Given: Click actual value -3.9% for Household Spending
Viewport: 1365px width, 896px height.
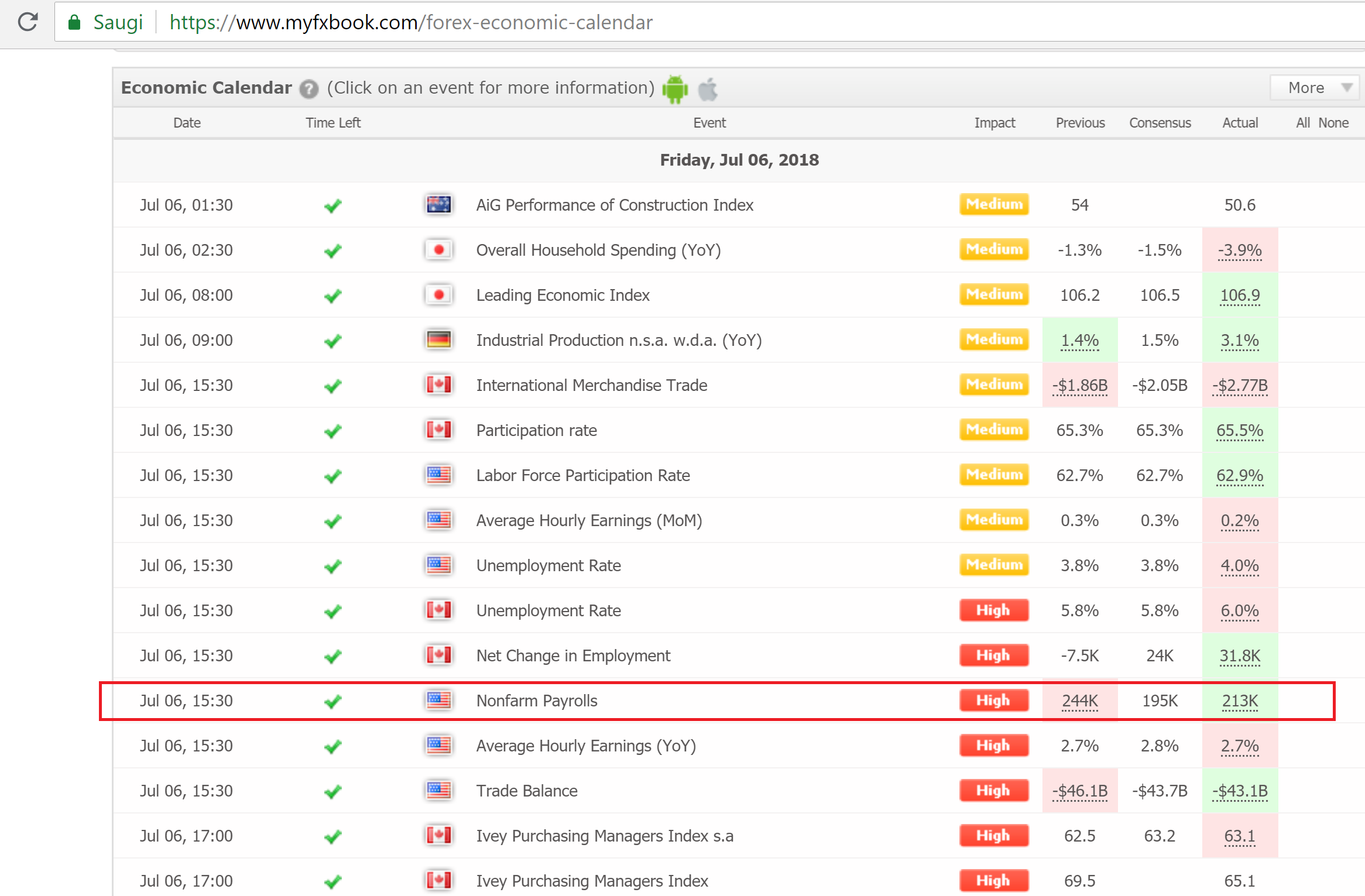Looking at the screenshot, I should point(1240,250).
